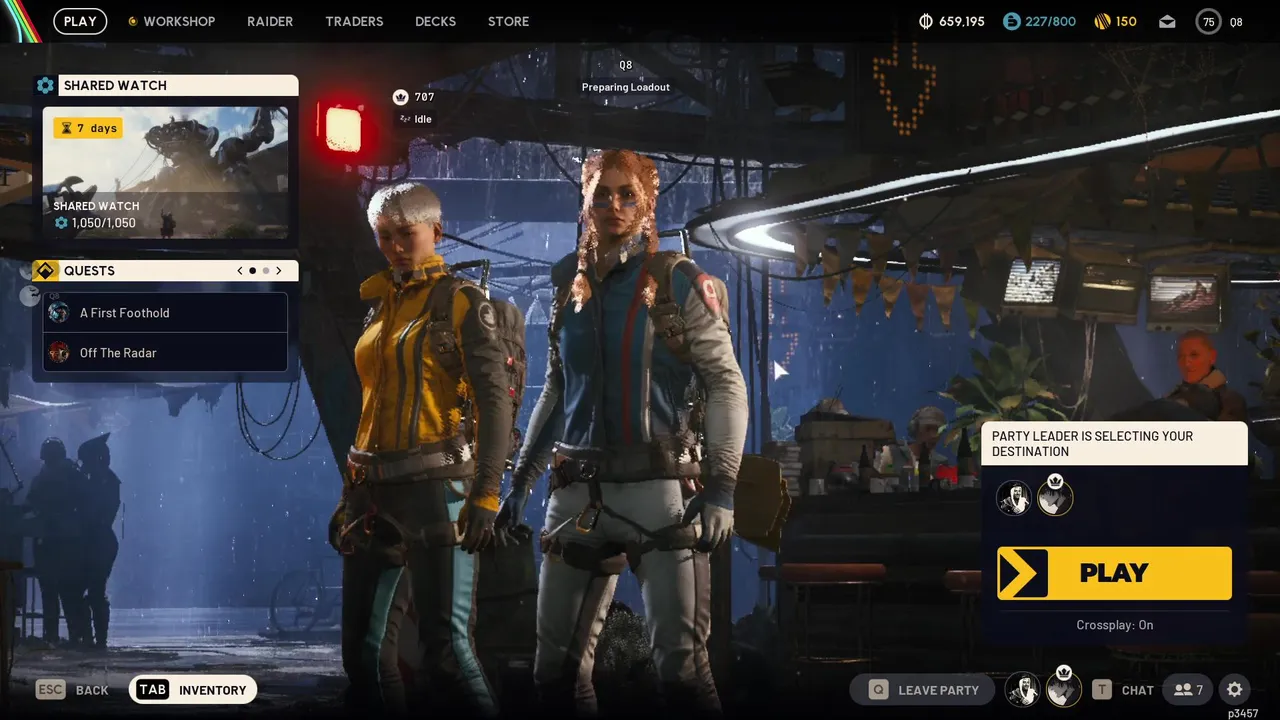Click the coin currency icon beside 659.195

pos(926,21)
